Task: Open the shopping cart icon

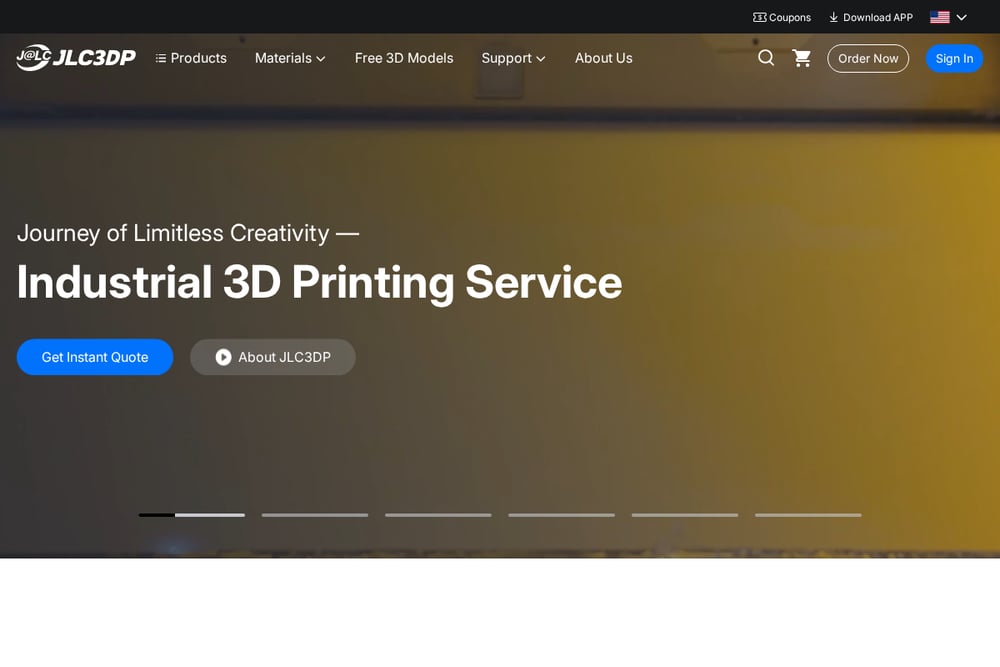Action: coord(802,58)
